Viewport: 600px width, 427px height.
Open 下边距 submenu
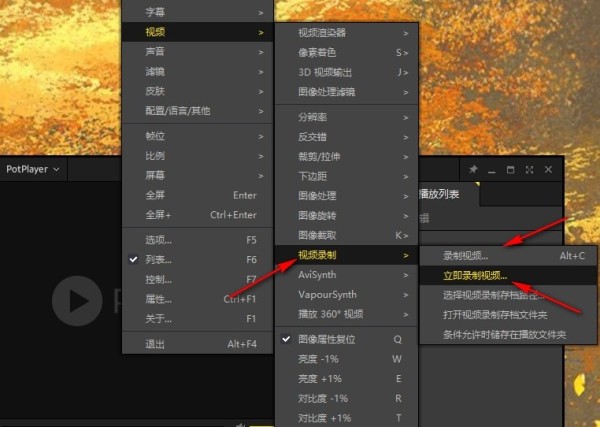point(346,176)
